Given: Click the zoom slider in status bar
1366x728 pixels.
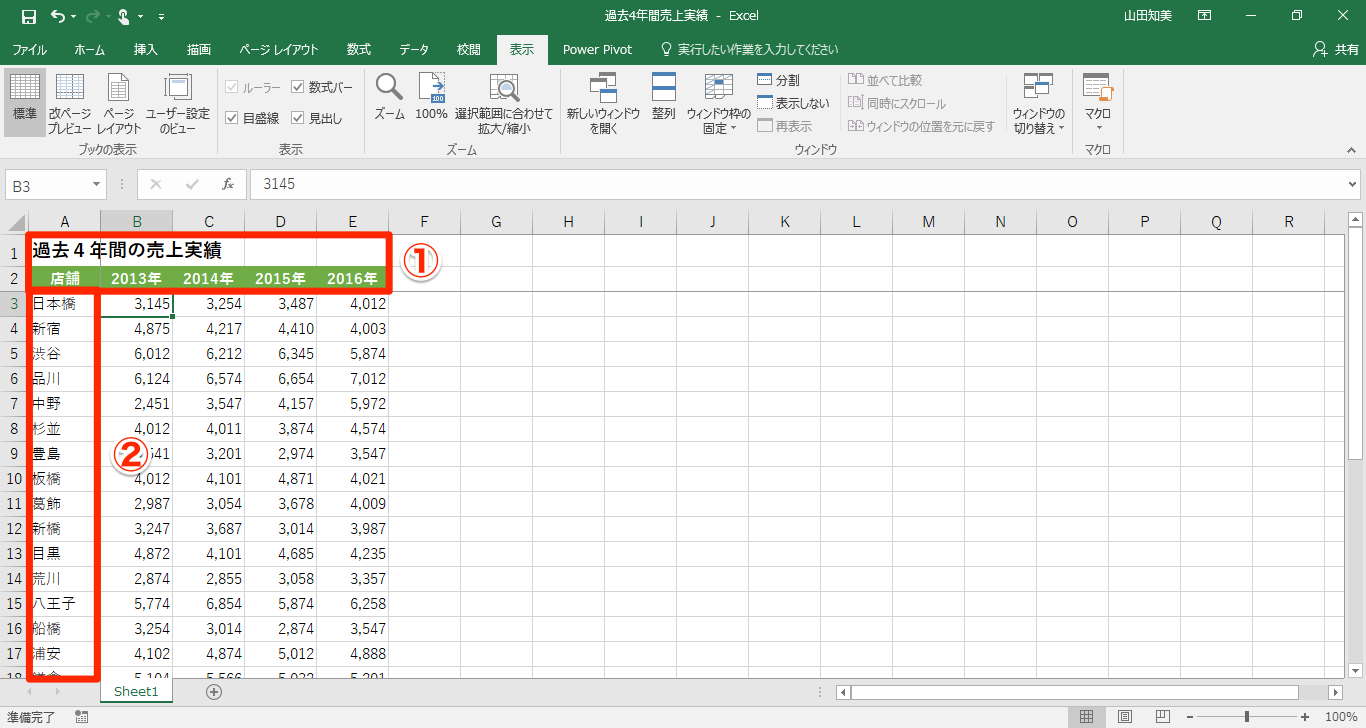Looking at the screenshot, I should click(1247, 717).
